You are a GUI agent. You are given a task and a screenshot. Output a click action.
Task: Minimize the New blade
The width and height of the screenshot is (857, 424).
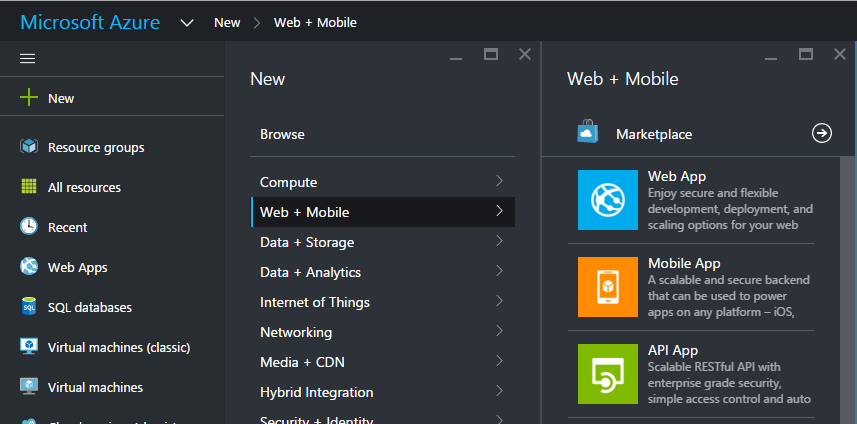[456, 58]
